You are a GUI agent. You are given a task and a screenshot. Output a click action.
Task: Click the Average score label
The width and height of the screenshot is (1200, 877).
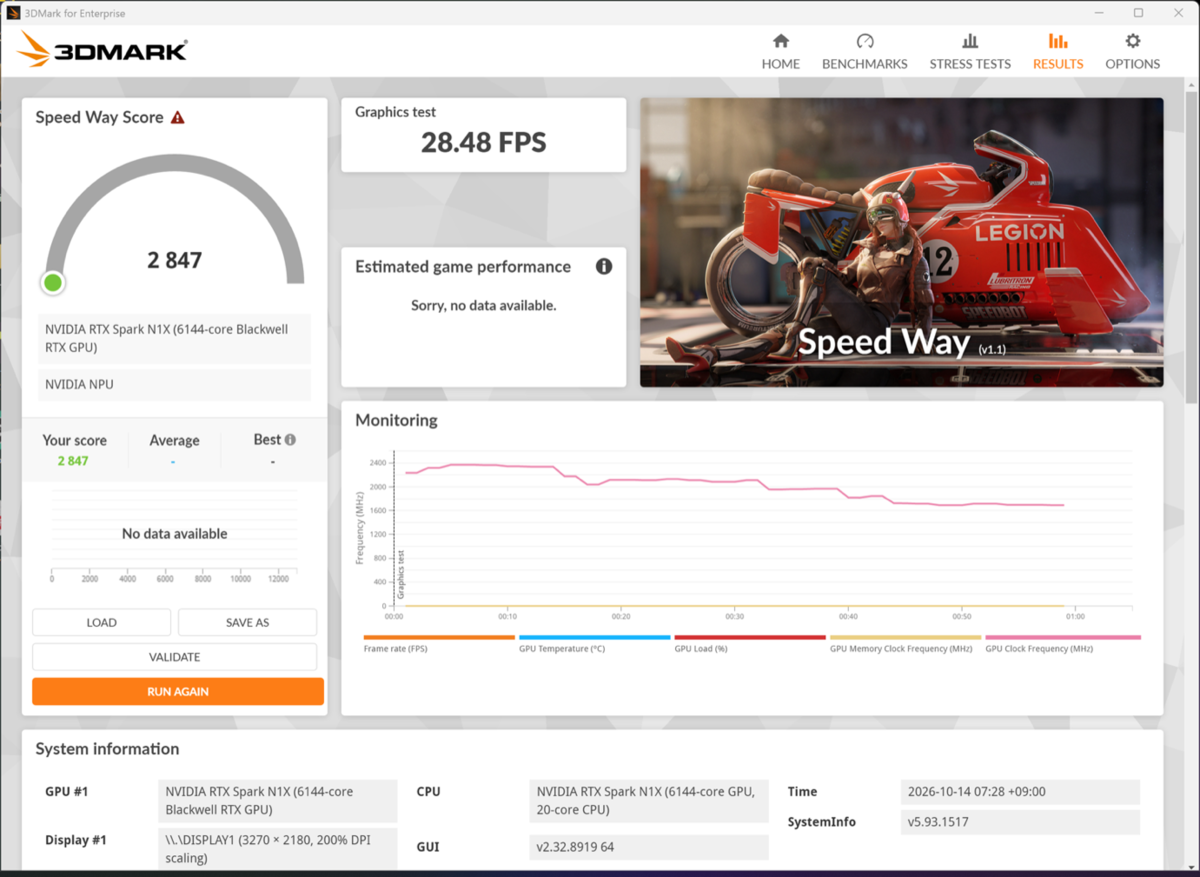tap(174, 440)
